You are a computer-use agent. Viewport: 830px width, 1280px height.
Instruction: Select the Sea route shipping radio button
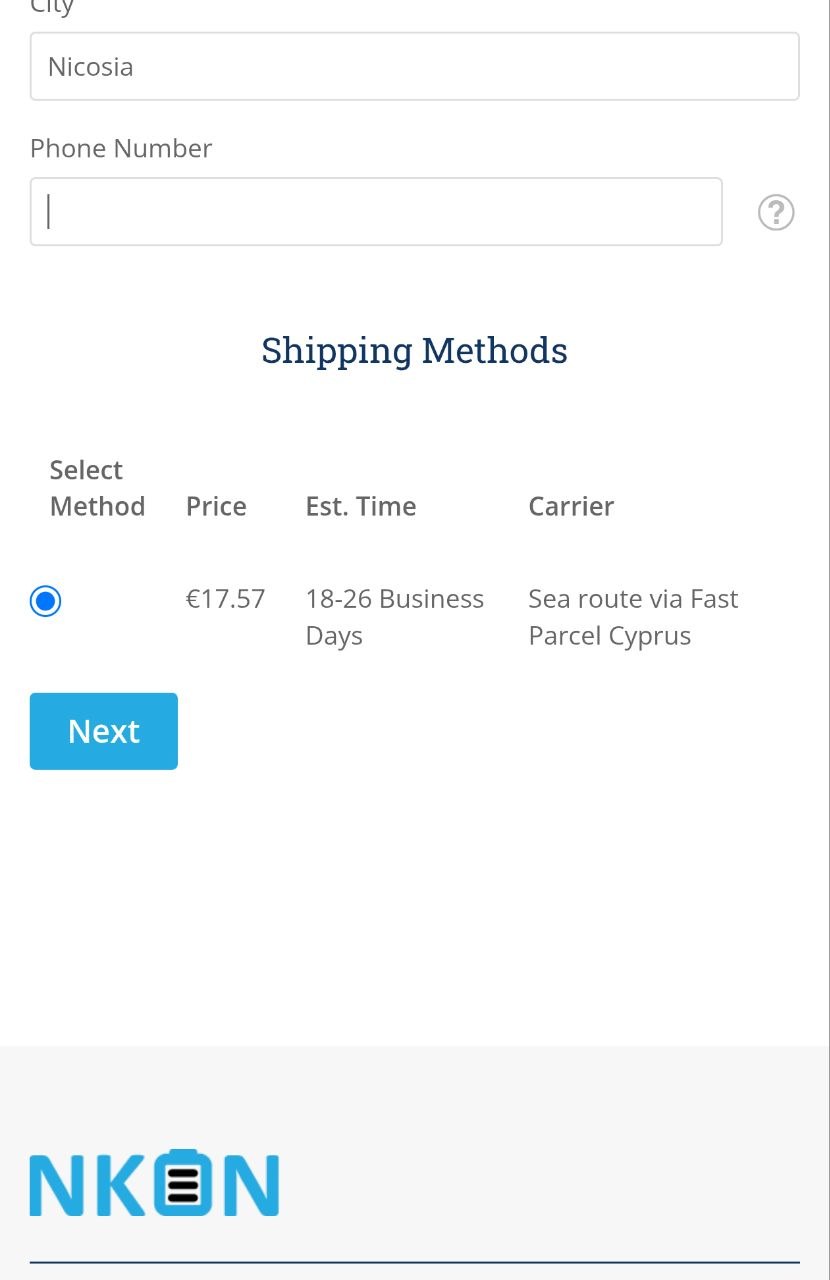45,601
